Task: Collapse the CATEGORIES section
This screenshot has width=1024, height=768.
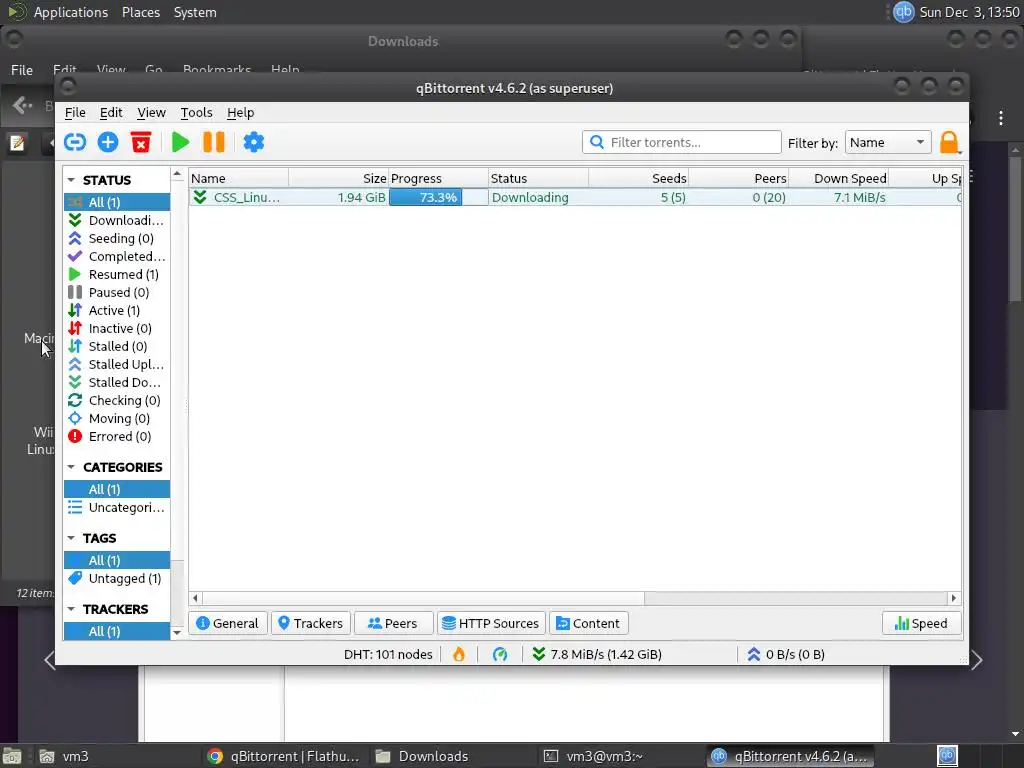Action: (x=71, y=468)
